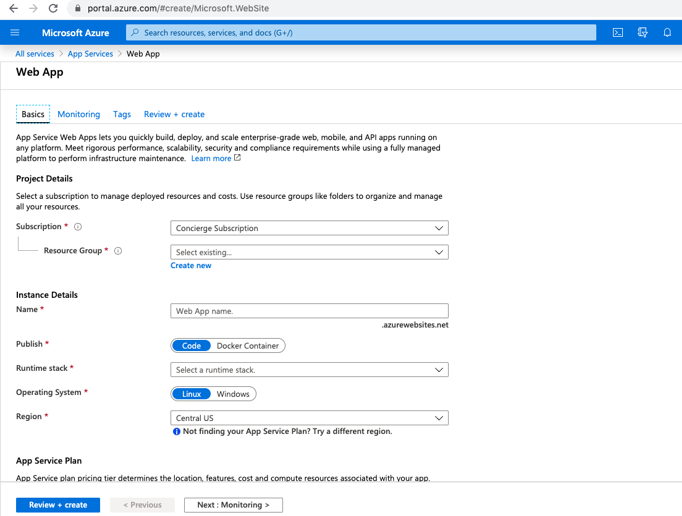Click the Next : Monitoring button
This screenshot has height=516, width=682.
click(x=233, y=505)
